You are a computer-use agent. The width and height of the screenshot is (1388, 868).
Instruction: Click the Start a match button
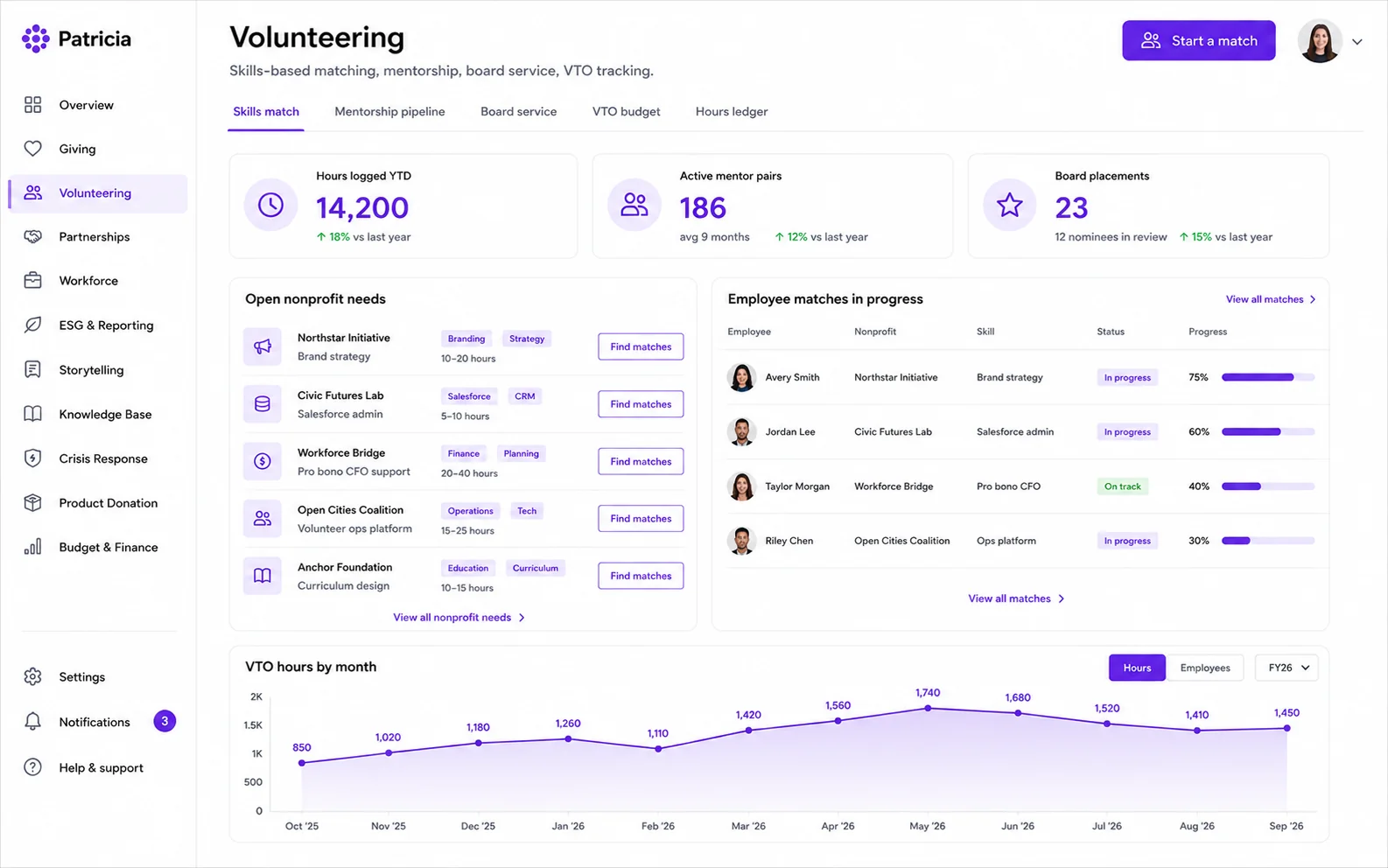click(1199, 41)
